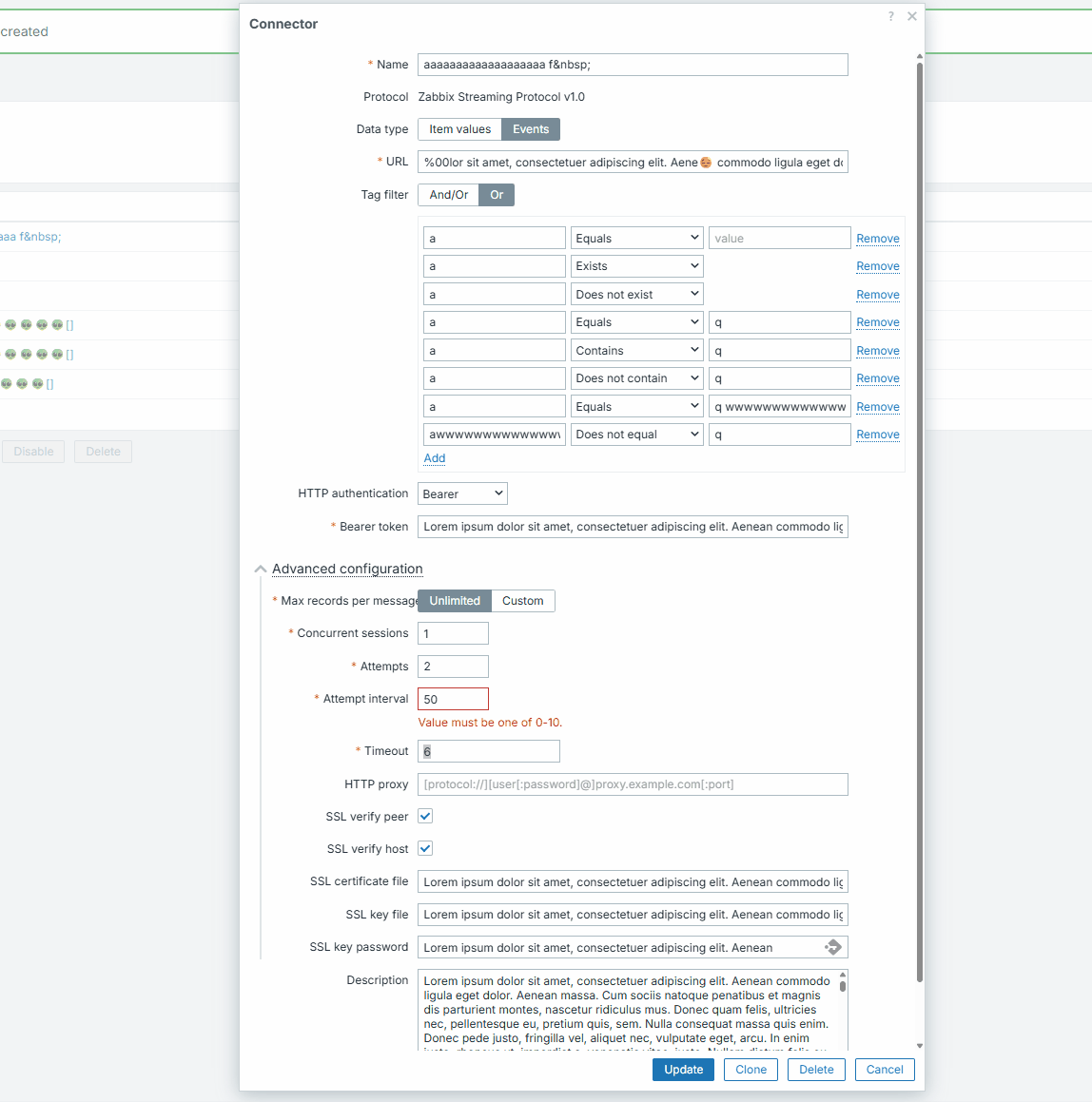Click dialog scrollbar up arrow
The image size is (1092, 1102).
click(x=919, y=57)
